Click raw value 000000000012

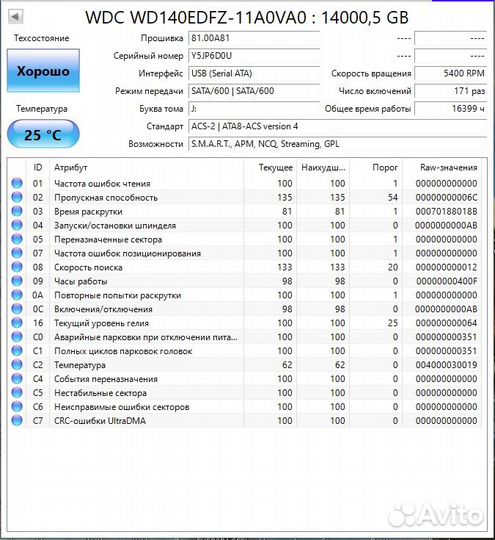point(446,267)
